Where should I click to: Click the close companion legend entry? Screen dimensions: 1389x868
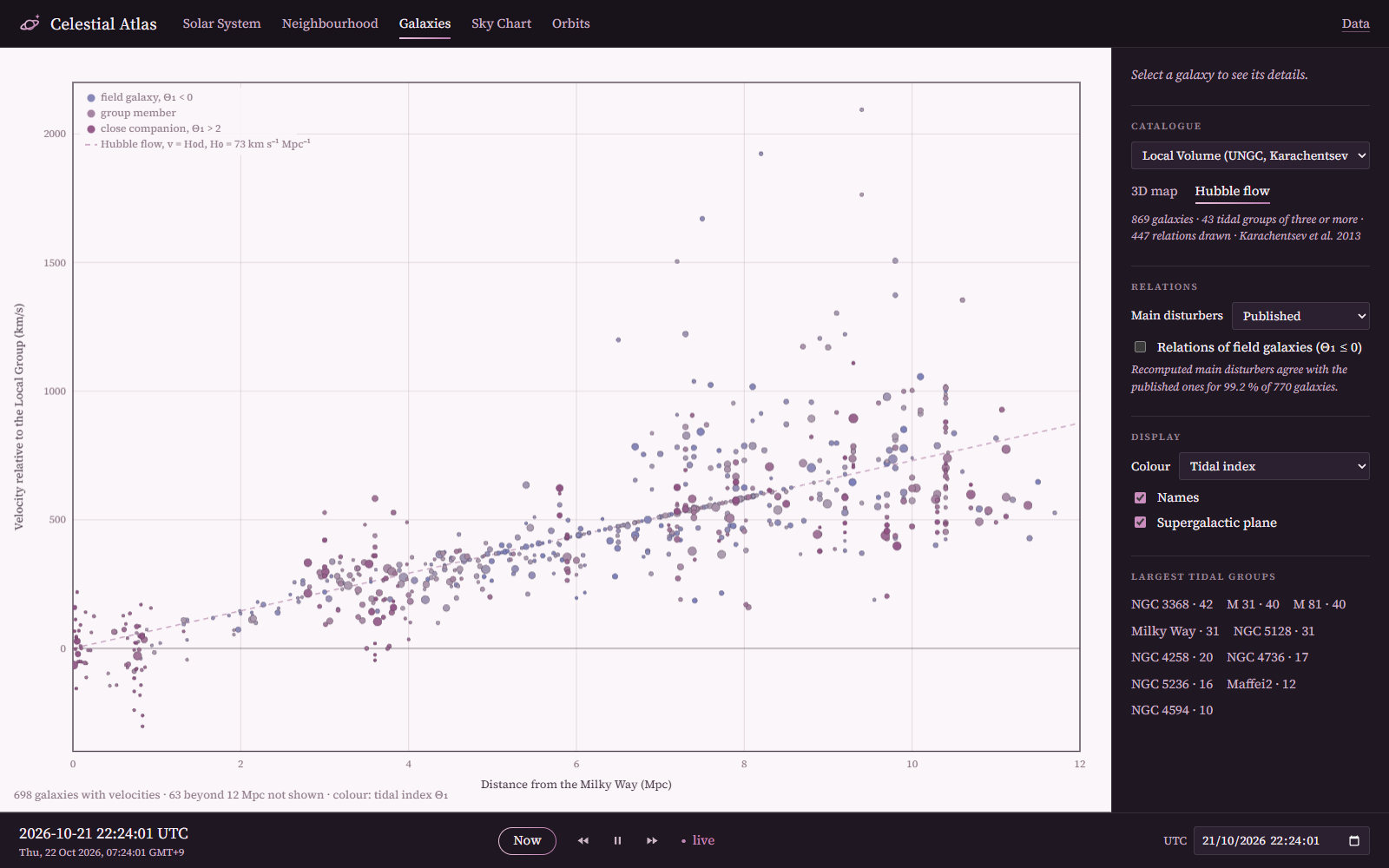pos(154,128)
